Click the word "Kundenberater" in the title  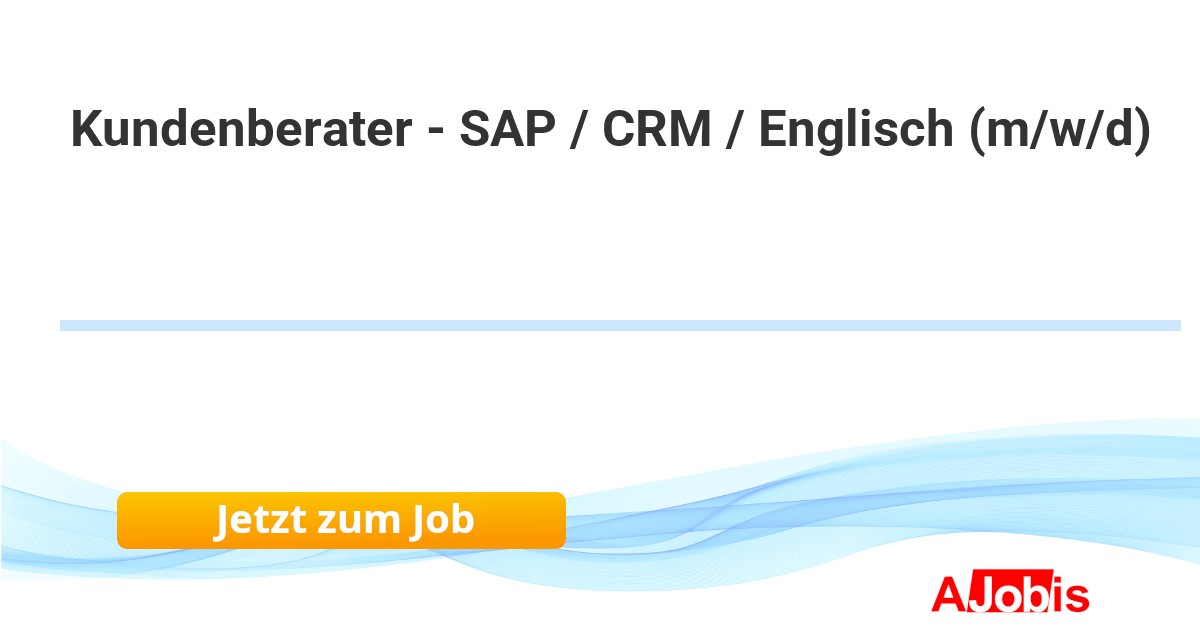pos(240,130)
